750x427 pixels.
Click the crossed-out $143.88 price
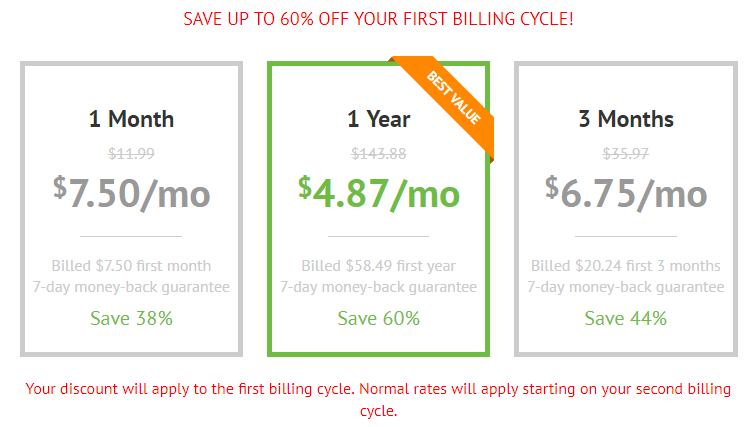pos(378,153)
